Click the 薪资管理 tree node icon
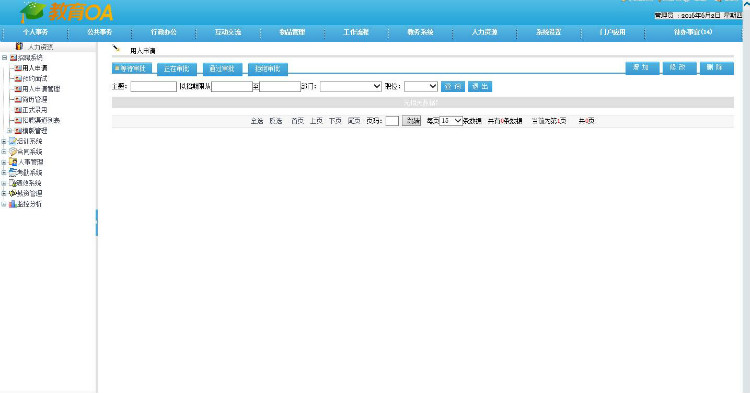Image resolution: width=750 pixels, height=393 pixels. pos(13,193)
